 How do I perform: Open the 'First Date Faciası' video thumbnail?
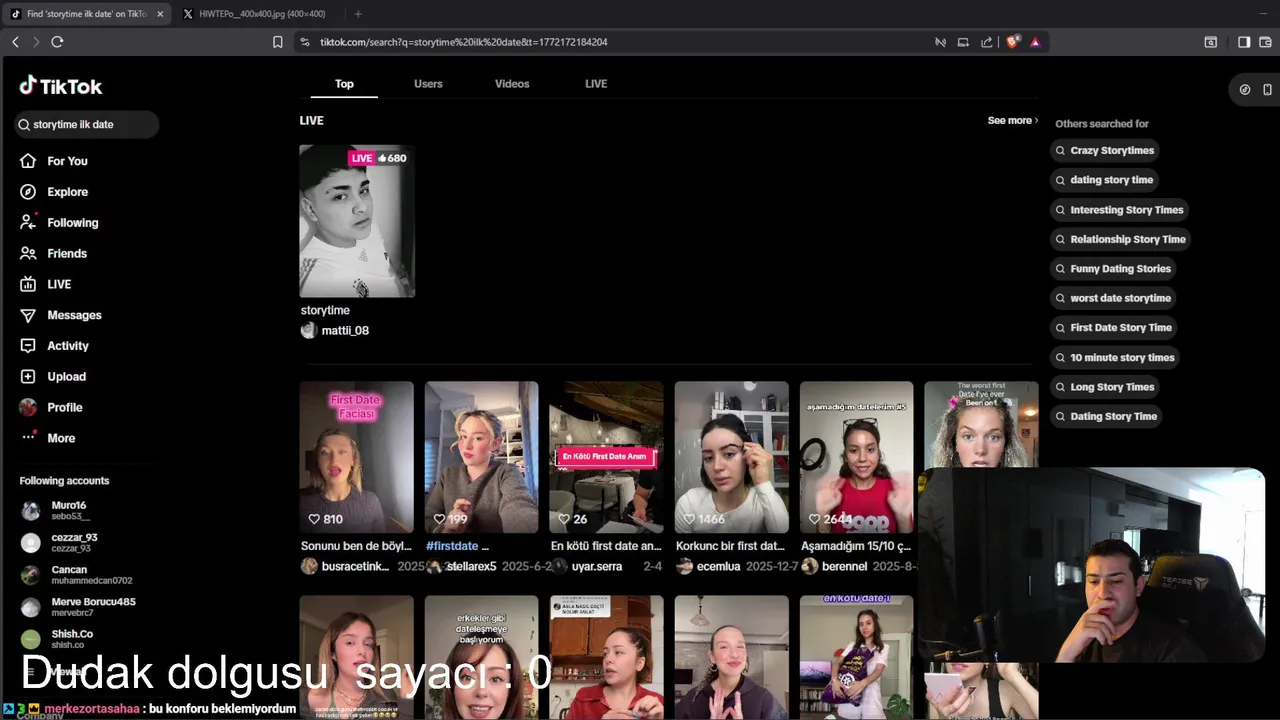357,457
